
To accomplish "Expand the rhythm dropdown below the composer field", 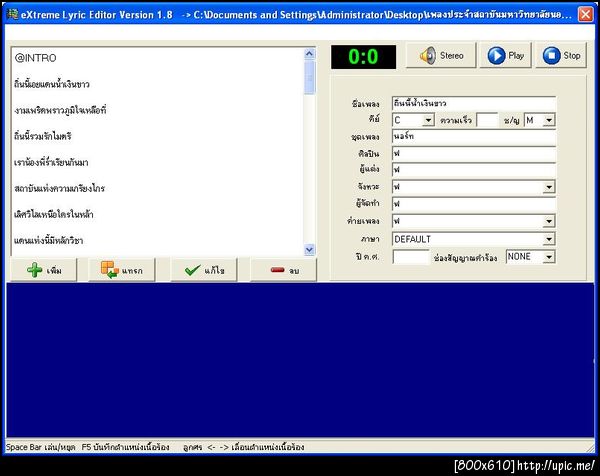I will [549, 187].
